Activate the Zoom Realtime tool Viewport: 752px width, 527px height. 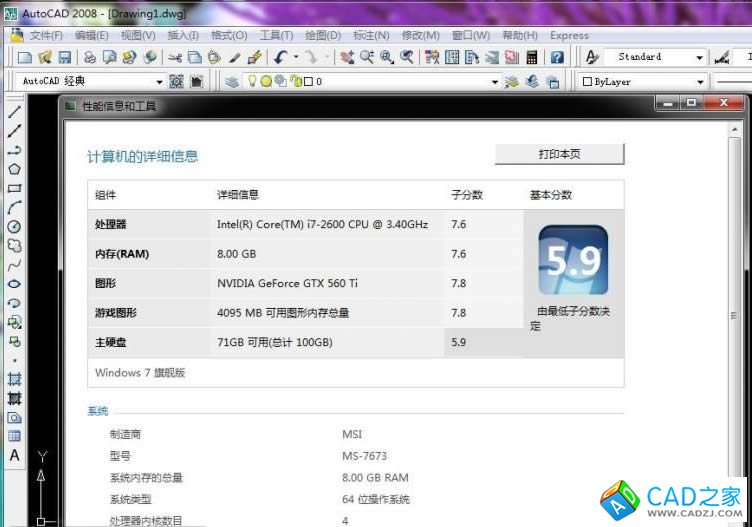(367, 58)
